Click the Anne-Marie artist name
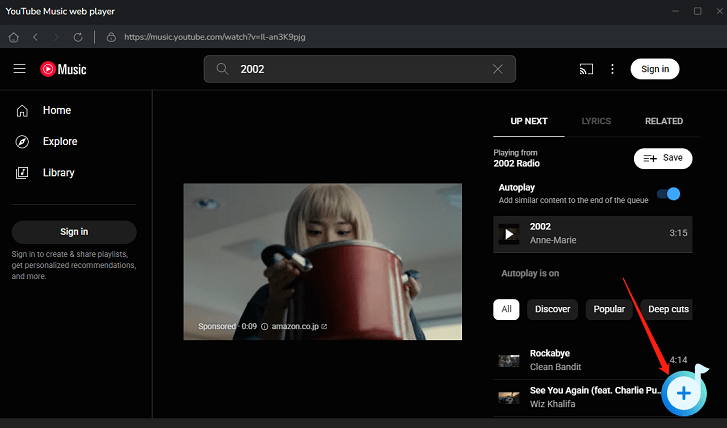The width and height of the screenshot is (727, 428). [x=553, y=240]
